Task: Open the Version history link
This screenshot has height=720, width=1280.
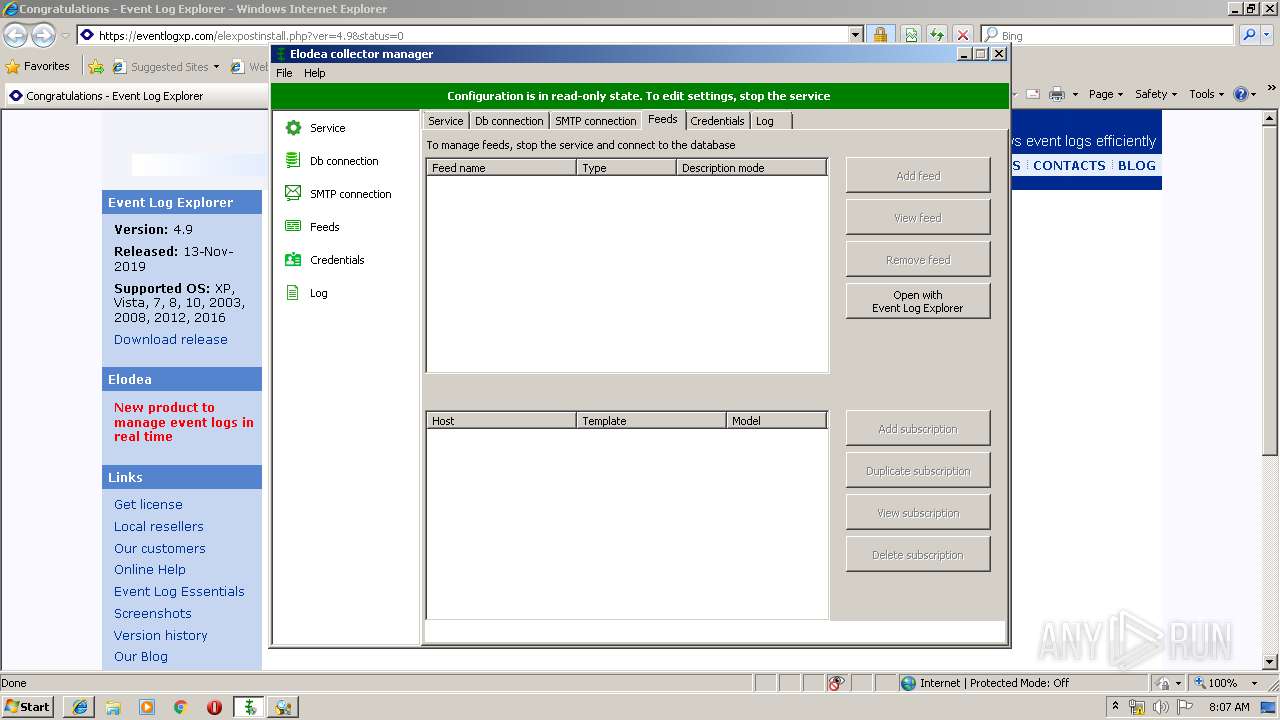Action: click(161, 635)
